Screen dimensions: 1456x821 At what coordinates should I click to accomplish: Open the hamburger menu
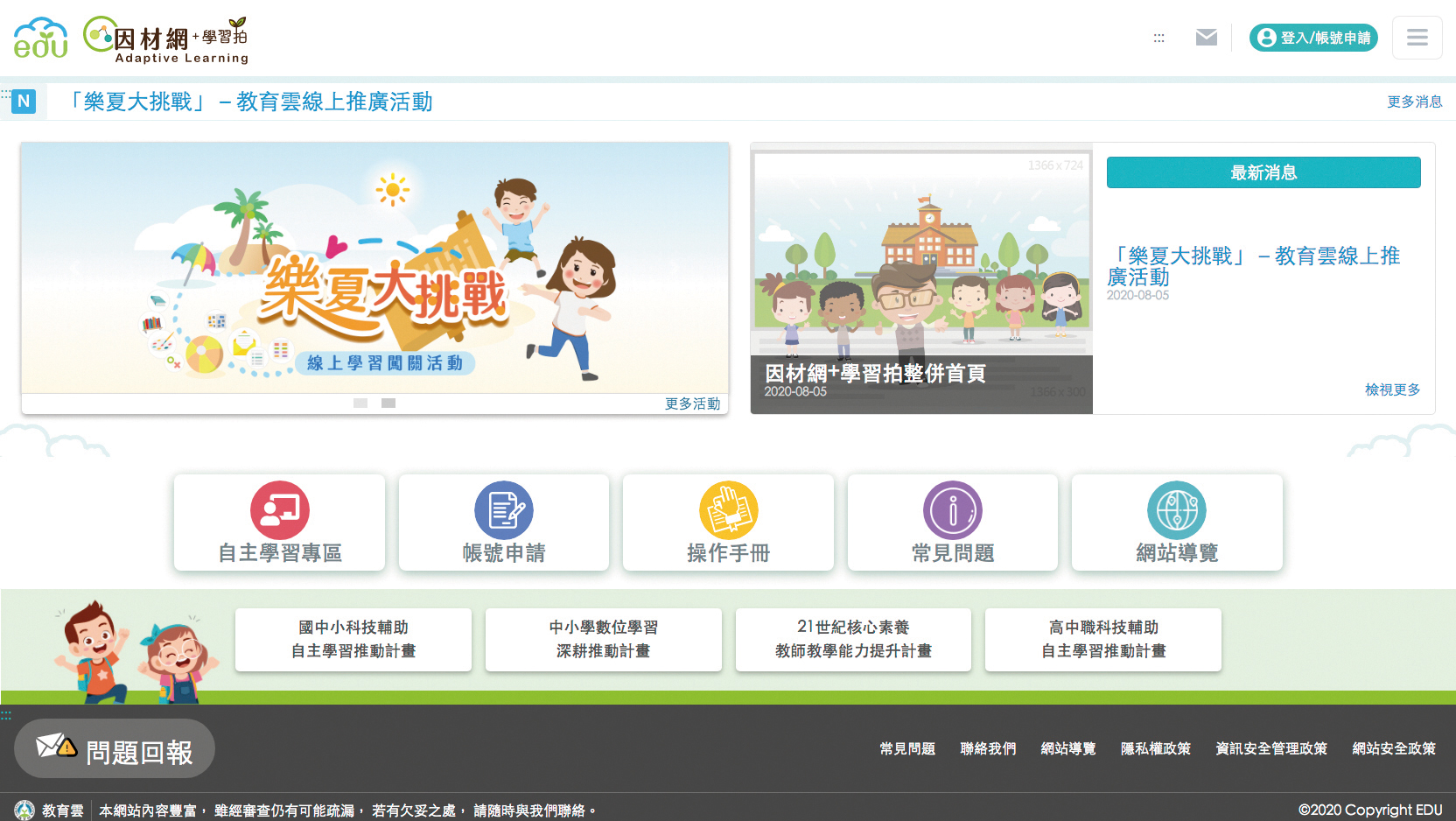click(1417, 38)
